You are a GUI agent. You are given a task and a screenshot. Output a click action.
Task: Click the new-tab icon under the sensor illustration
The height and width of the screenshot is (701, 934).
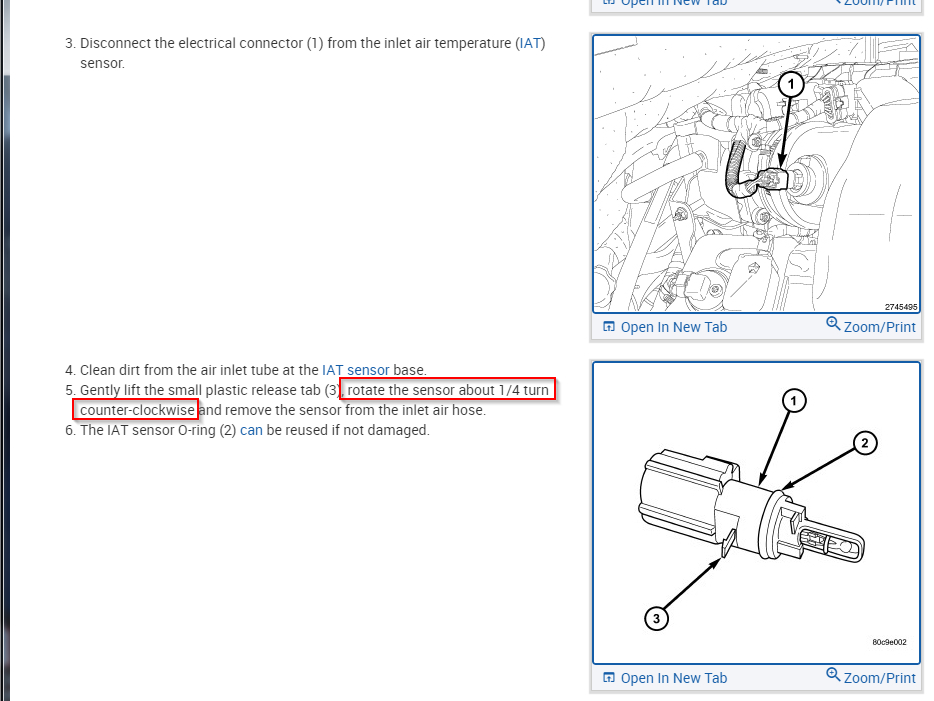pos(609,677)
